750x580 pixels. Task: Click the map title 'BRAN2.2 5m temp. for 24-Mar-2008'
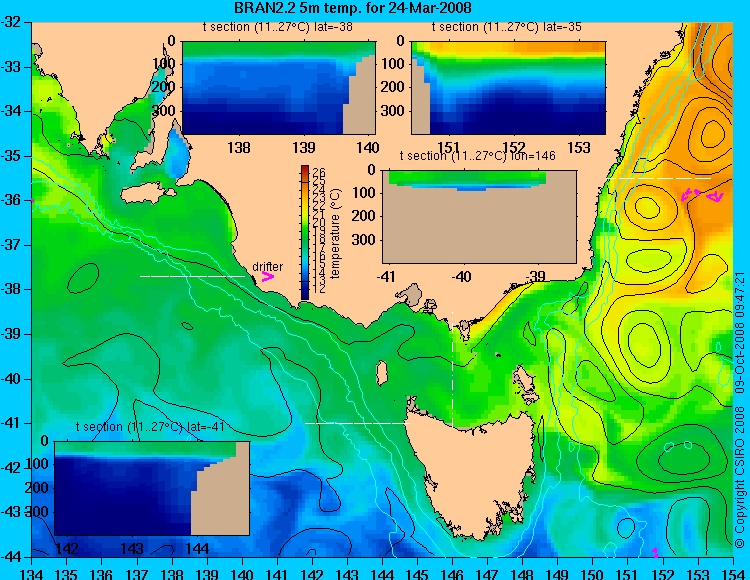(353, 8)
